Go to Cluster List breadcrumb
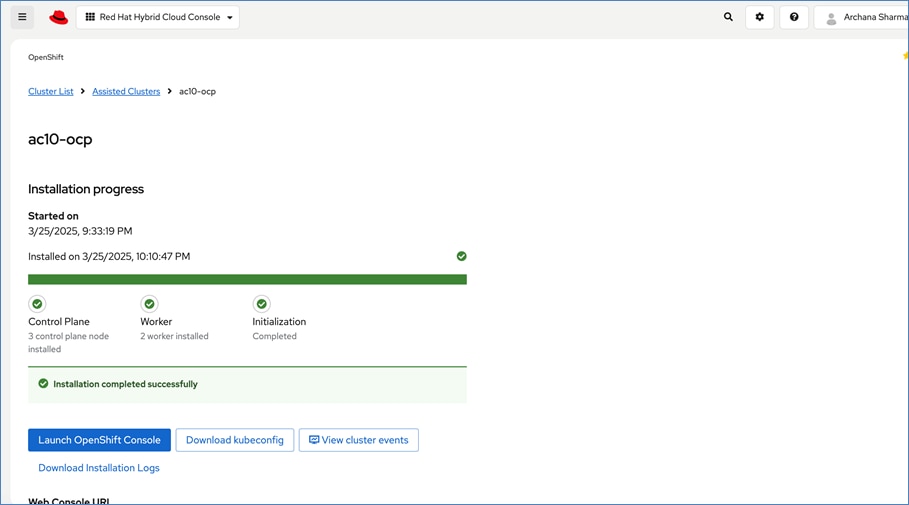The height and width of the screenshot is (505, 909). pos(50,92)
